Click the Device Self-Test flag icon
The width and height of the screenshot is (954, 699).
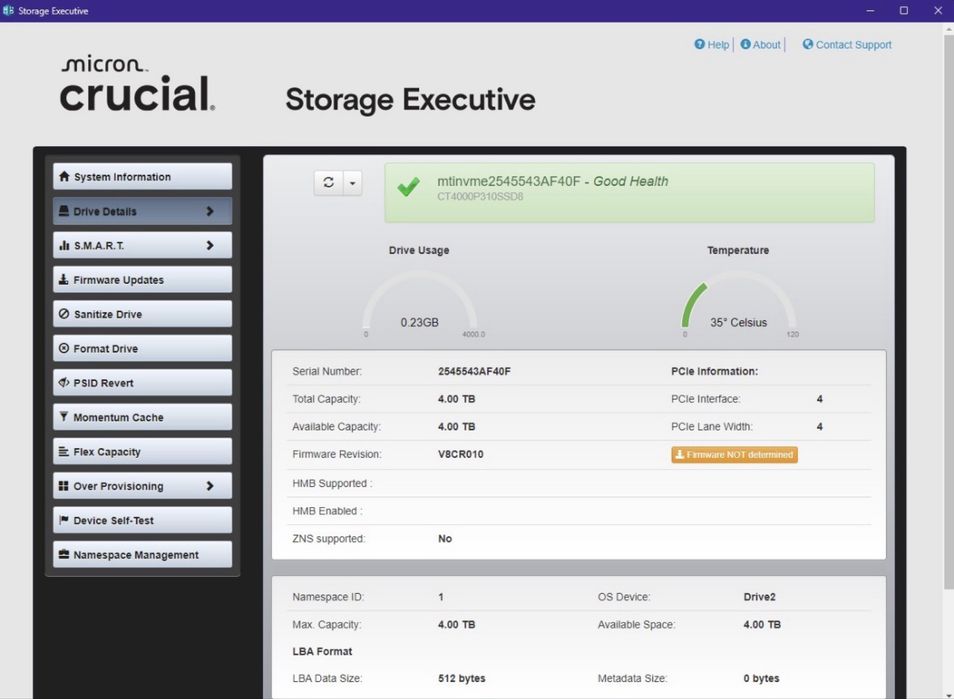coord(63,520)
